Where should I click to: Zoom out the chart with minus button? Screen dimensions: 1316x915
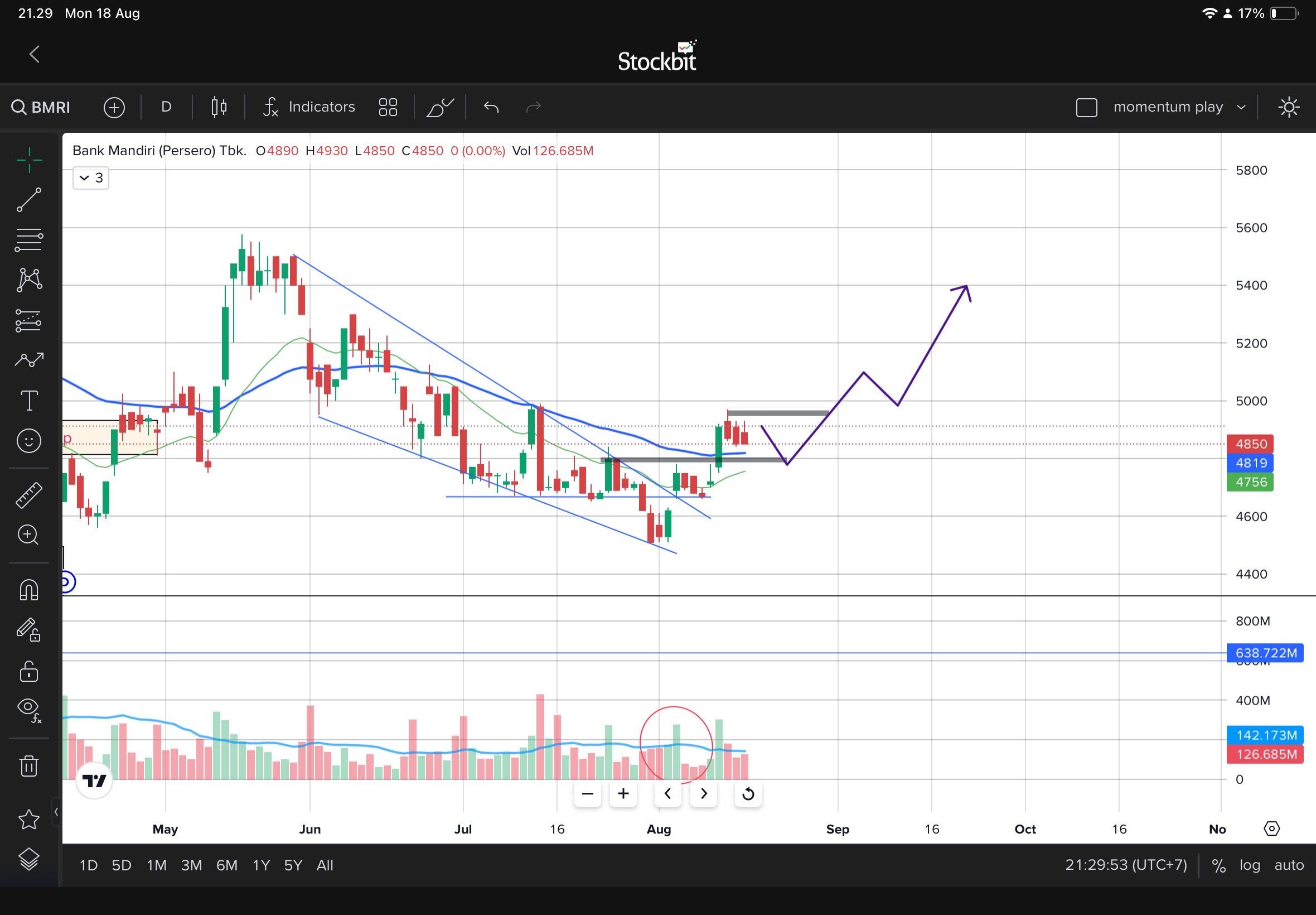coord(587,793)
